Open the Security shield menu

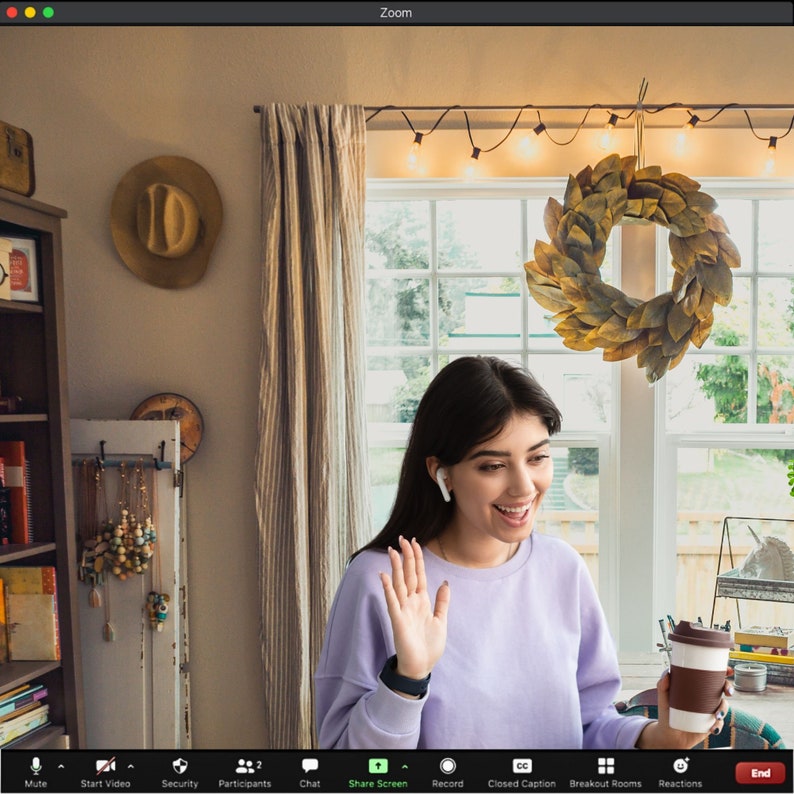click(x=180, y=772)
